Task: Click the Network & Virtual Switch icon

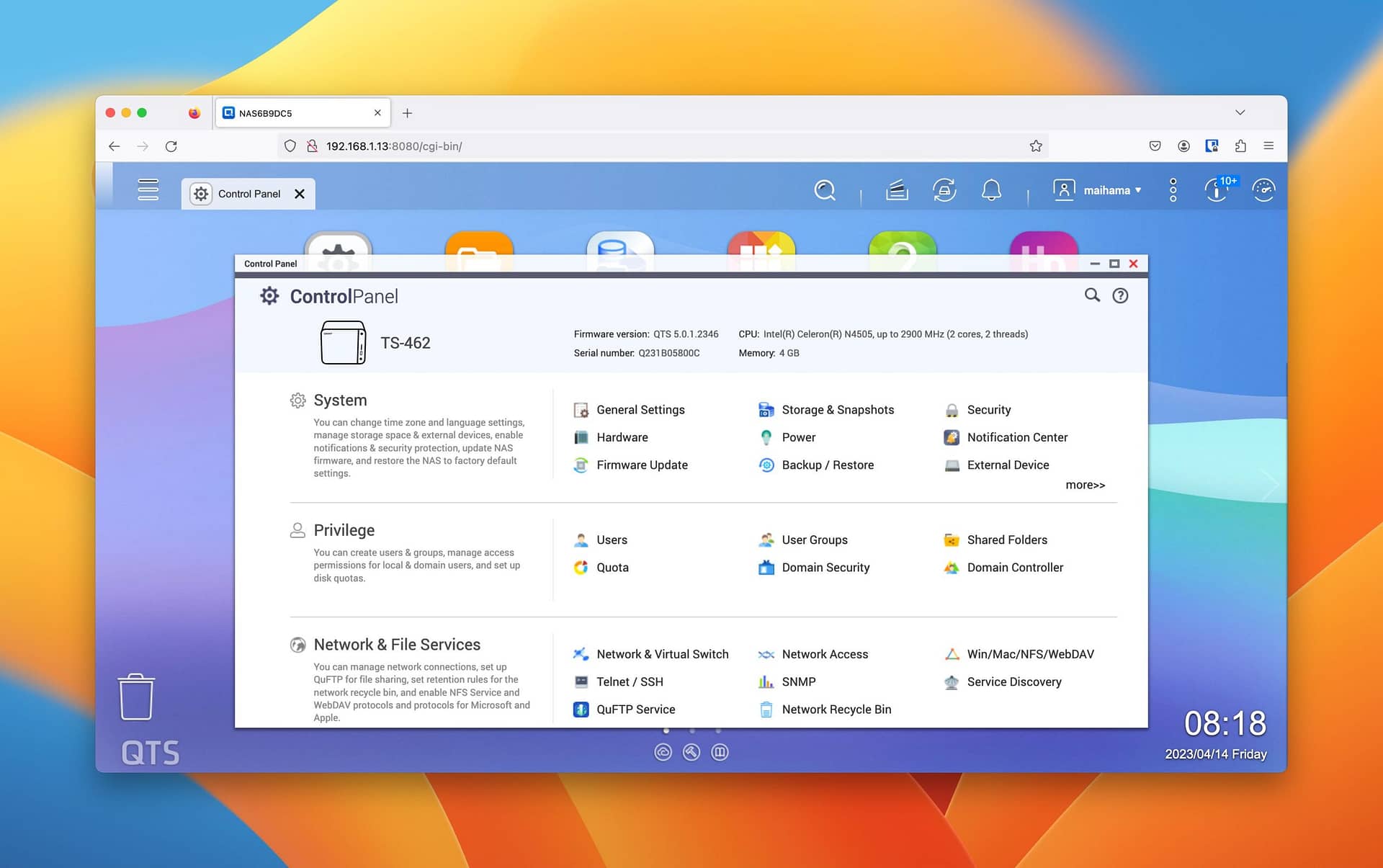Action: coord(581,654)
